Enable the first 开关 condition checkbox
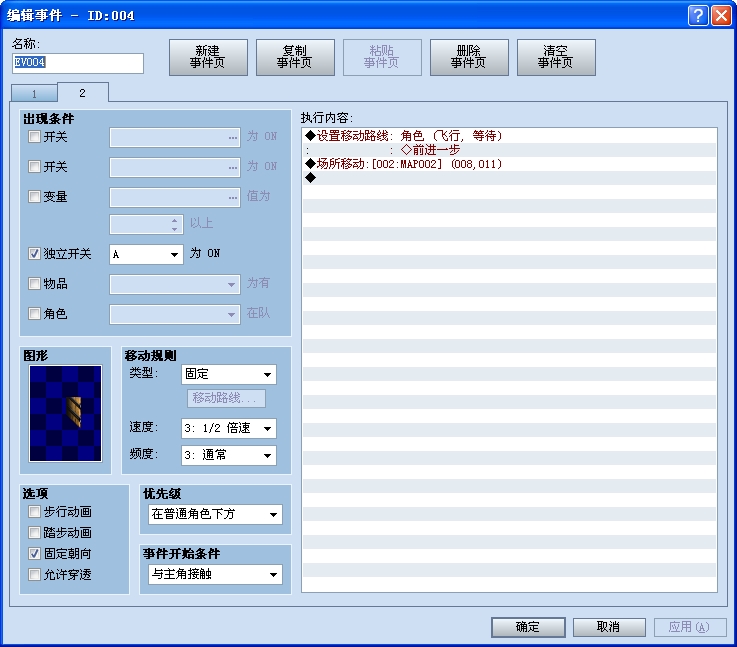This screenshot has height=647, width=737. [x=35, y=137]
